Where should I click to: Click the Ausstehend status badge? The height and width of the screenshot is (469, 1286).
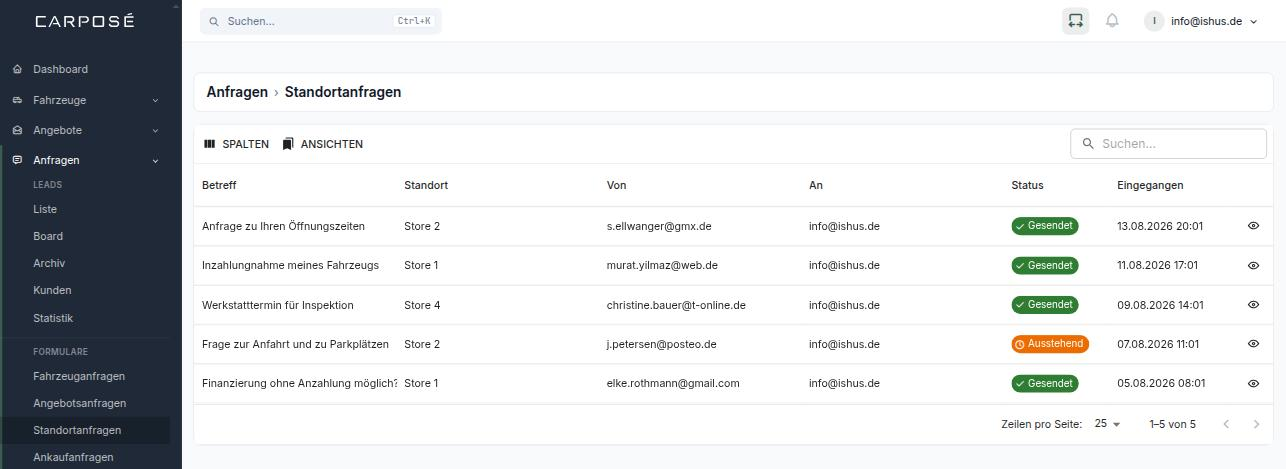(x=1050, y=344)
